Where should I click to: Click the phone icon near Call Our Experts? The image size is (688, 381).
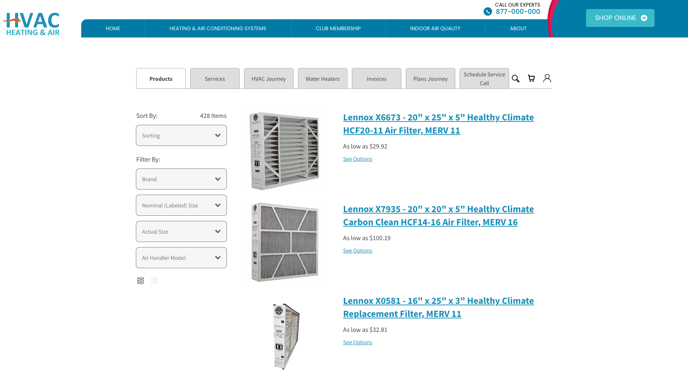pyautogui.click(x=487, y=11)
